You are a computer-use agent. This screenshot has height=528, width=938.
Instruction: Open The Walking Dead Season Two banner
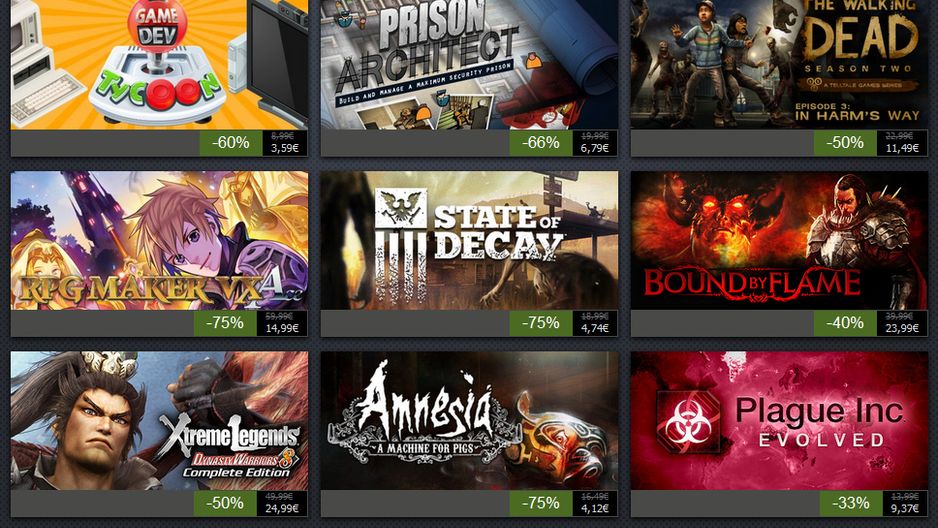[779, 65]
